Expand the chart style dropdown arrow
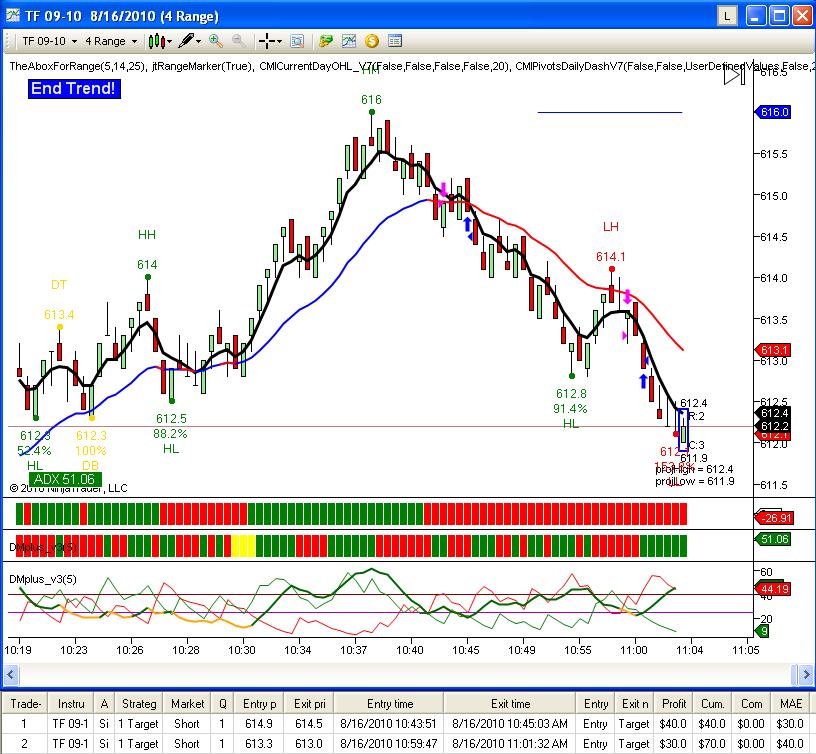816x754 pixels. [170, 42]
